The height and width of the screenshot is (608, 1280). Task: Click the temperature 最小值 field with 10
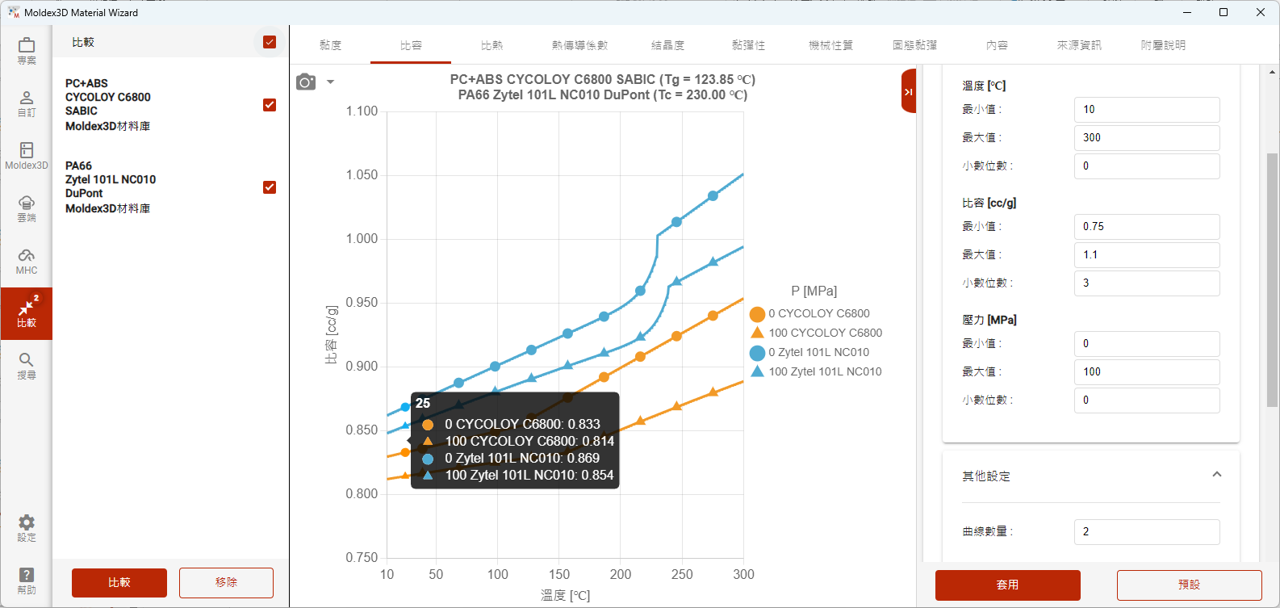click(x=1147, y=110)
